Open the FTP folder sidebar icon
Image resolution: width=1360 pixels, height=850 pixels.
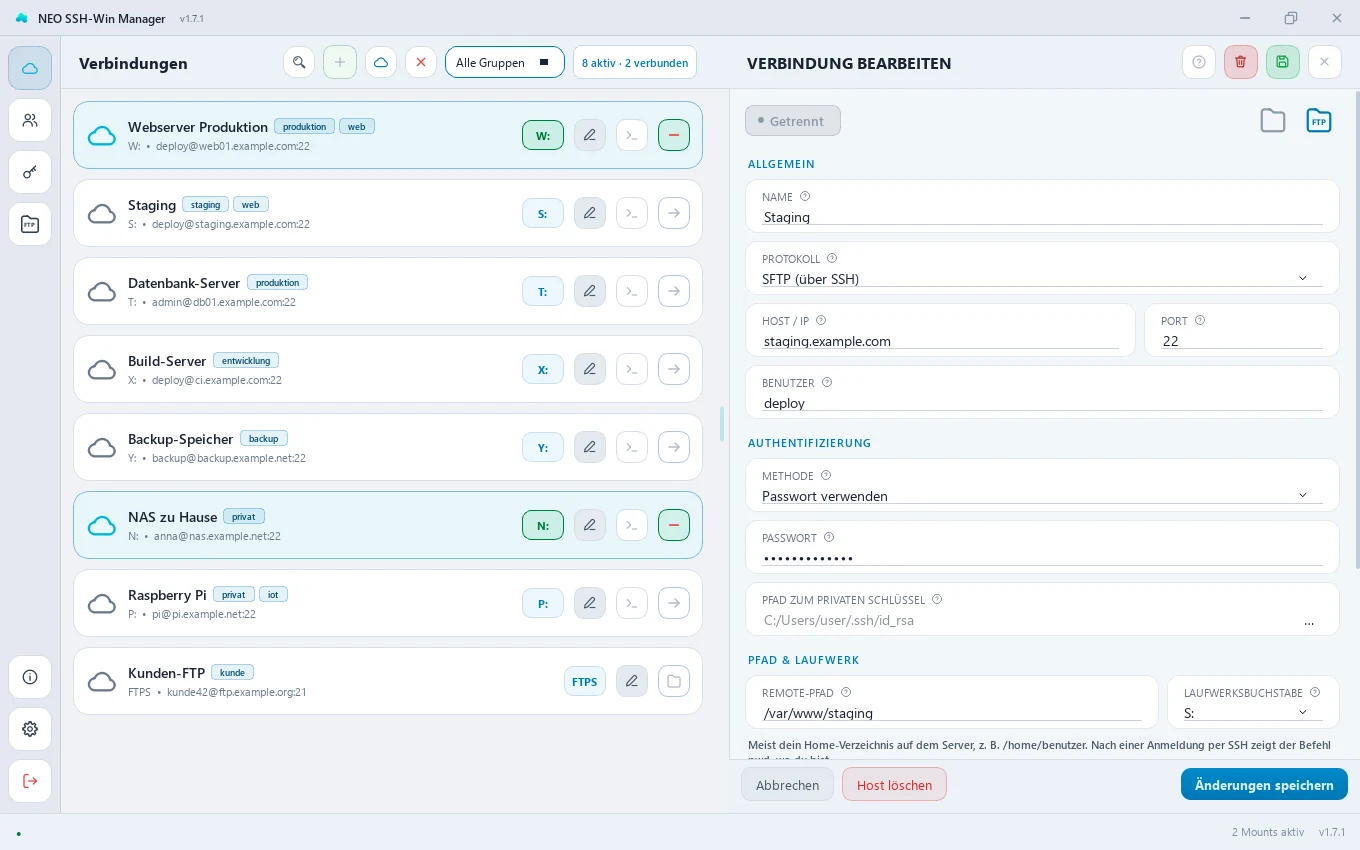pyautogui.click(x=30, y=224)
